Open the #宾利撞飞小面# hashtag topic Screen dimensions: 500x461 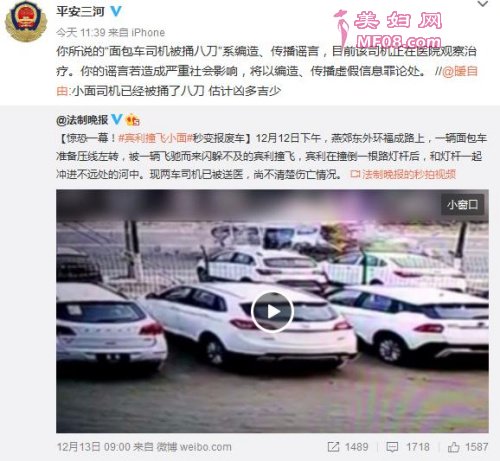(x=155, y=138)
